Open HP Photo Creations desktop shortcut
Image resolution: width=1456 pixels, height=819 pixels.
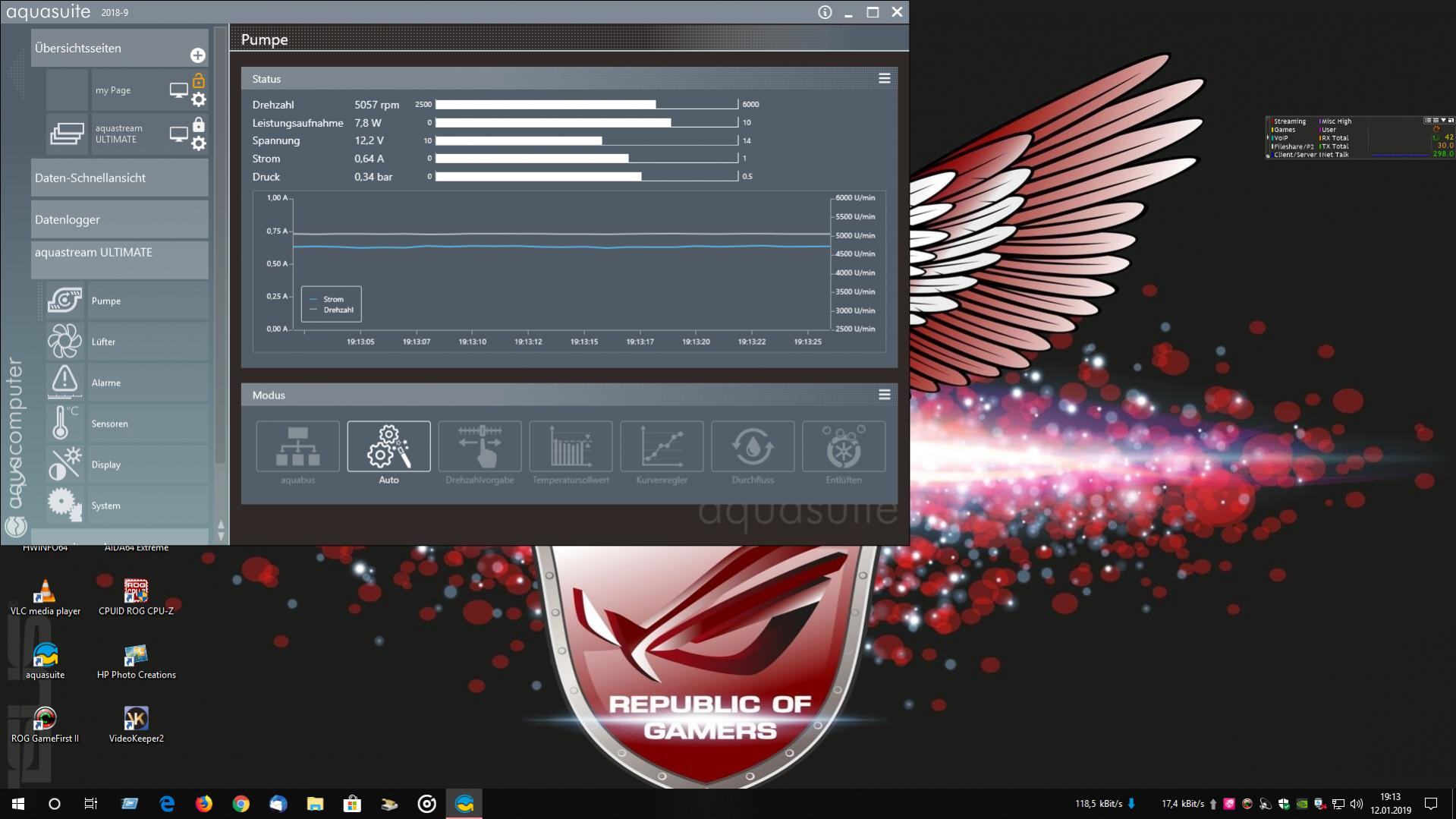(x=137, y=661)
